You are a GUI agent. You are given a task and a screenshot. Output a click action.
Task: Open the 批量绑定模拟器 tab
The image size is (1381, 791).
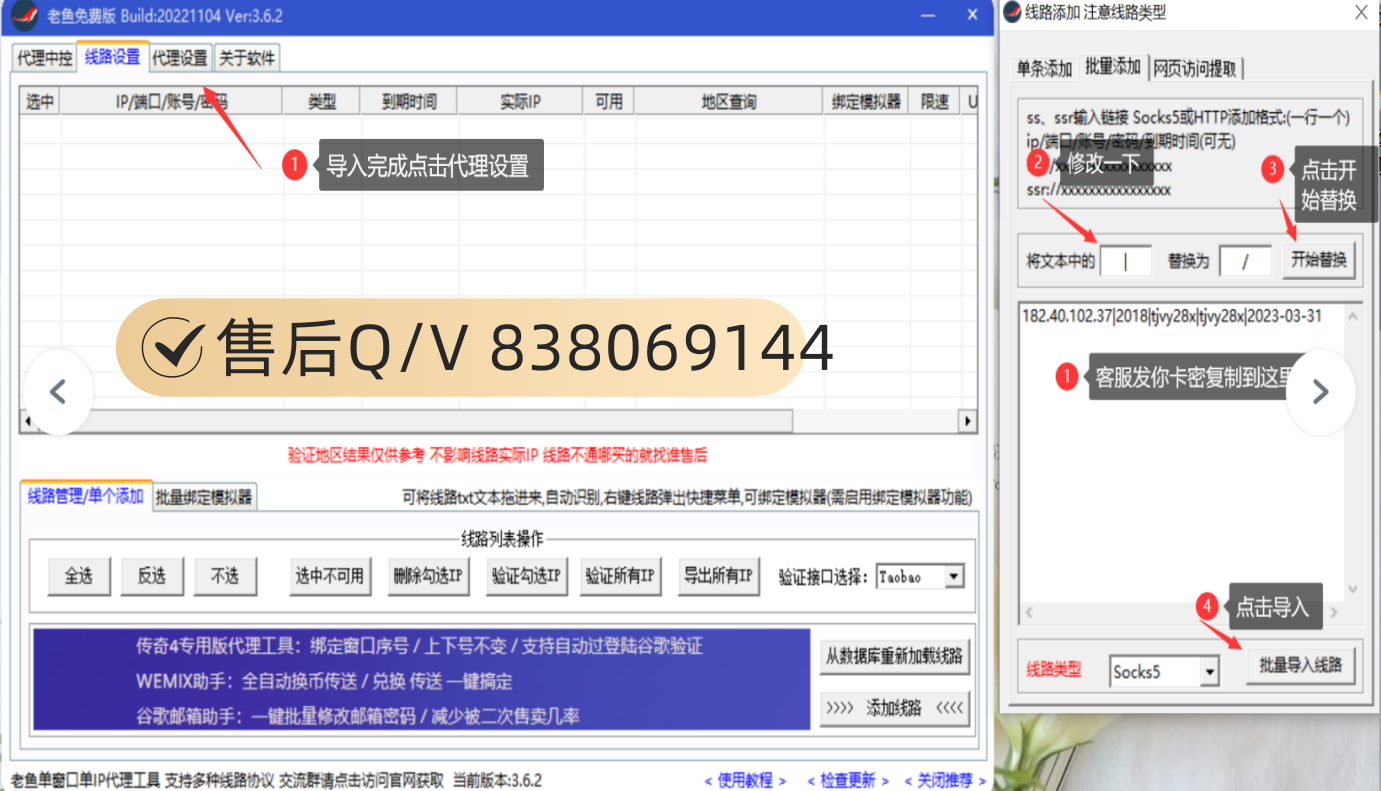pos(205,497)
